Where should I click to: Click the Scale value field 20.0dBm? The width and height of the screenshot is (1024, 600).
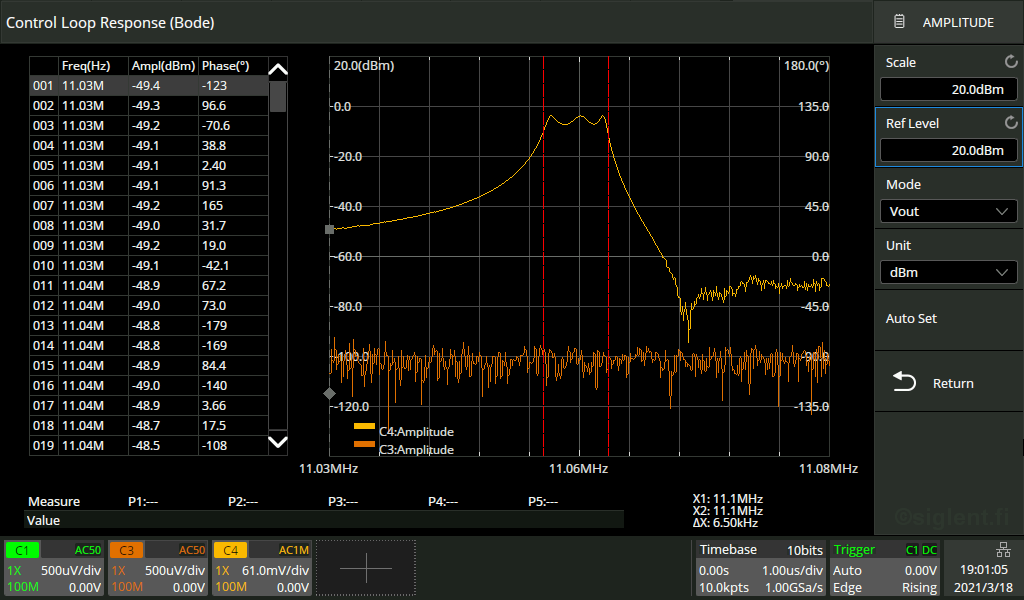click(948, 89)
